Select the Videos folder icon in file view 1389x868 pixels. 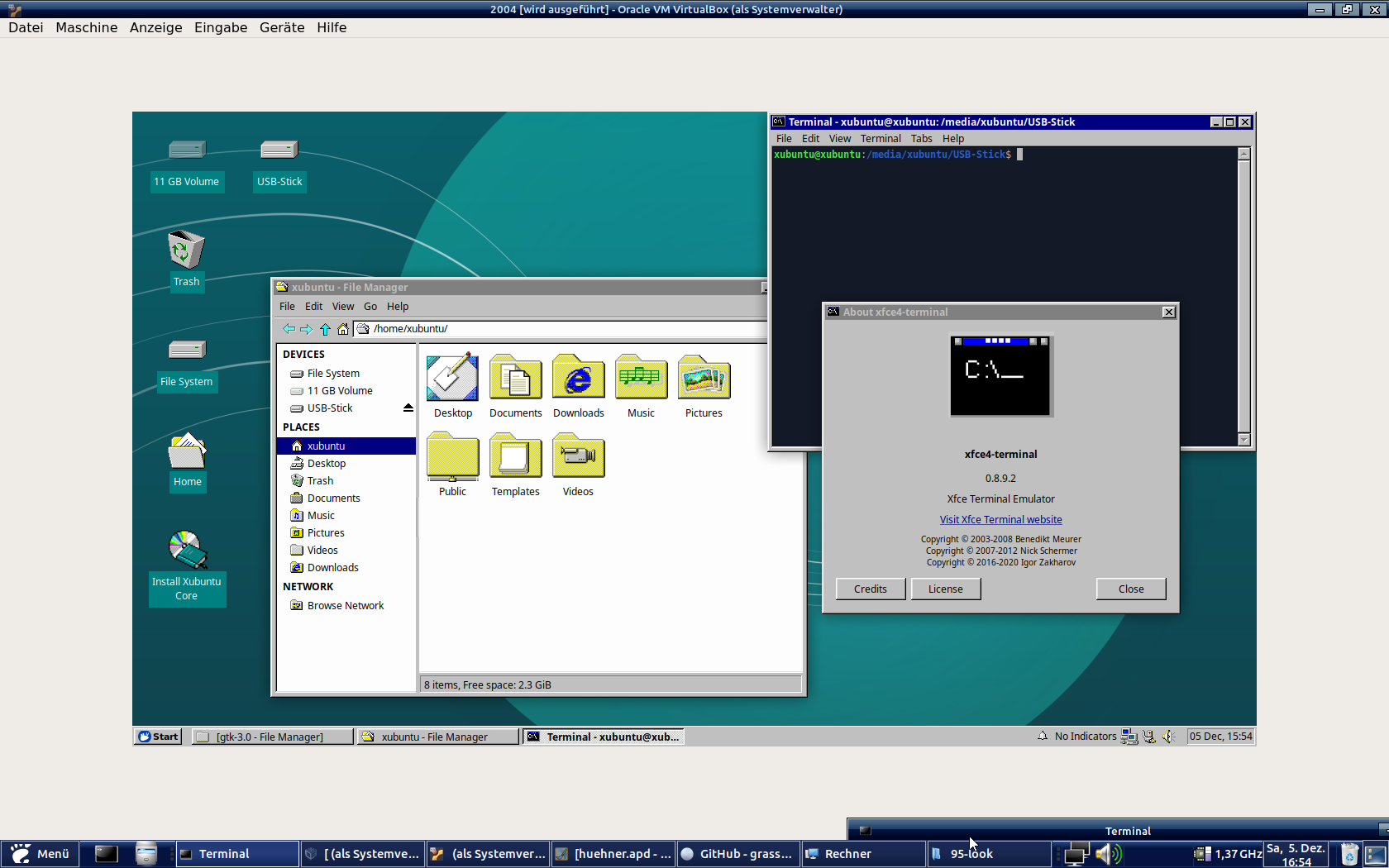click(x=579, y=455)
